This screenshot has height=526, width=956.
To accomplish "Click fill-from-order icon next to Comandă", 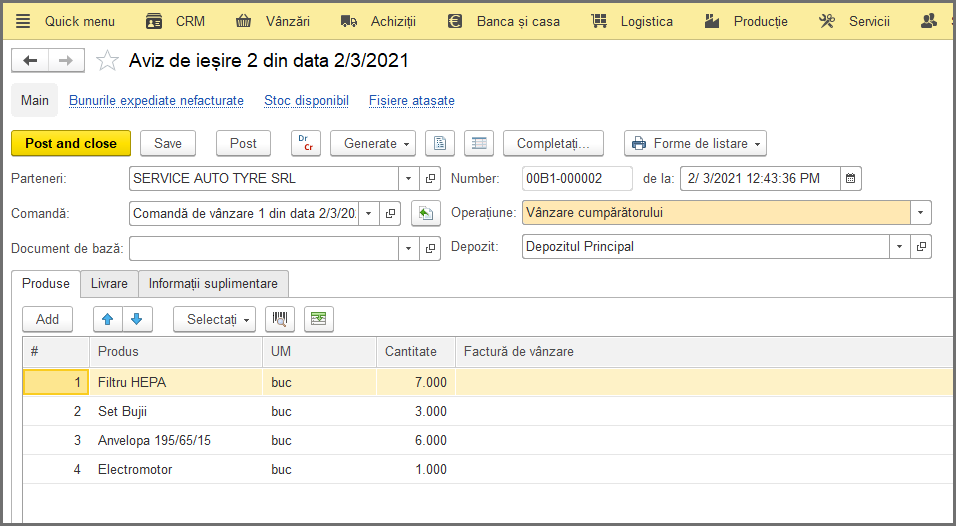I will pos(426,213).
